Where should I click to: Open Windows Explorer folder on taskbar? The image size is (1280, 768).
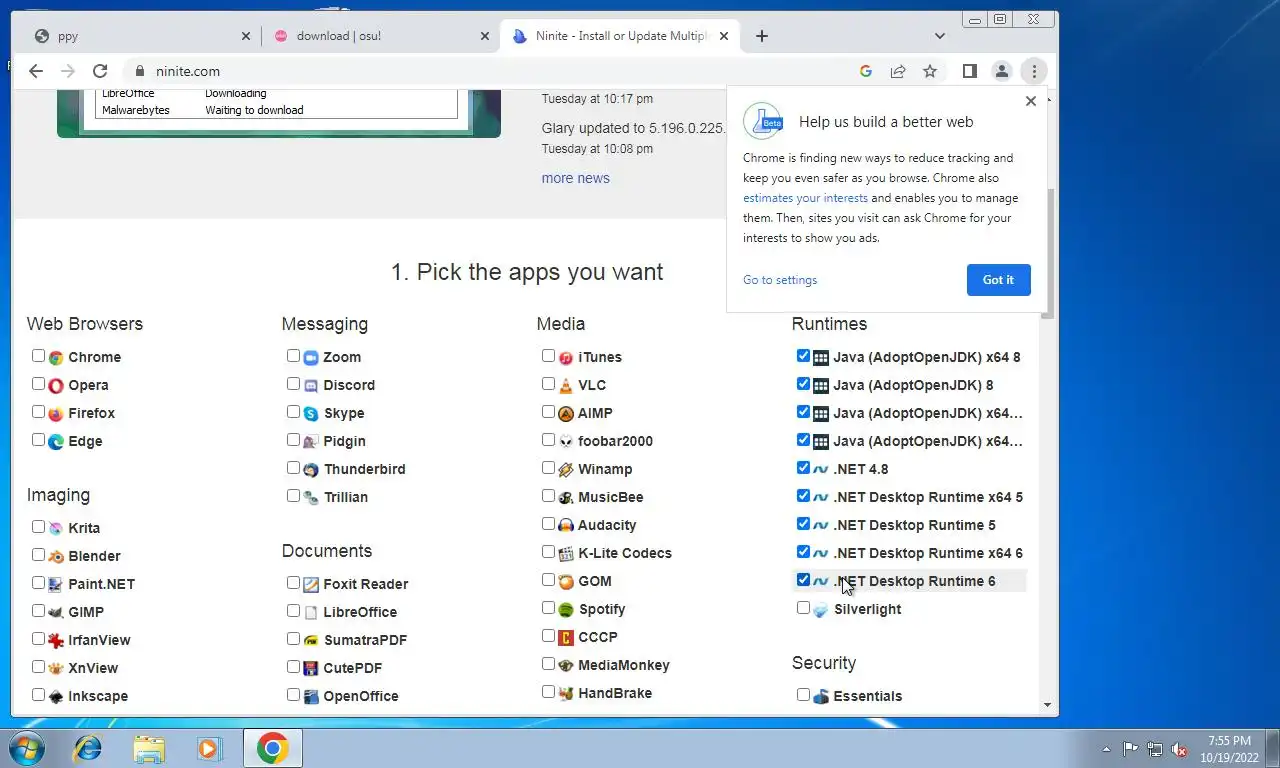point(149,748)
